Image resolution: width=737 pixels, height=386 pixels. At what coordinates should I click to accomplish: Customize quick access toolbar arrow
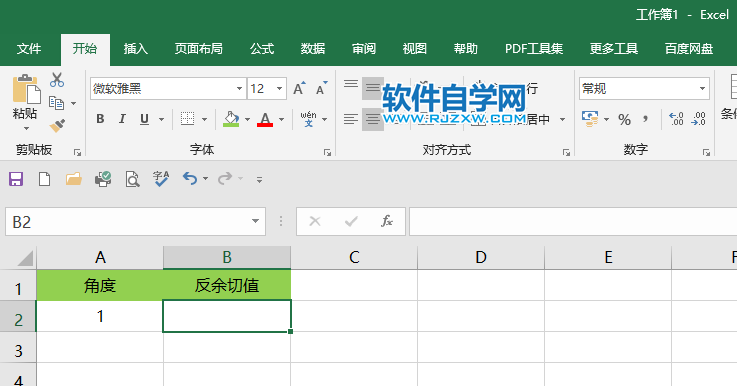(259, 180)
